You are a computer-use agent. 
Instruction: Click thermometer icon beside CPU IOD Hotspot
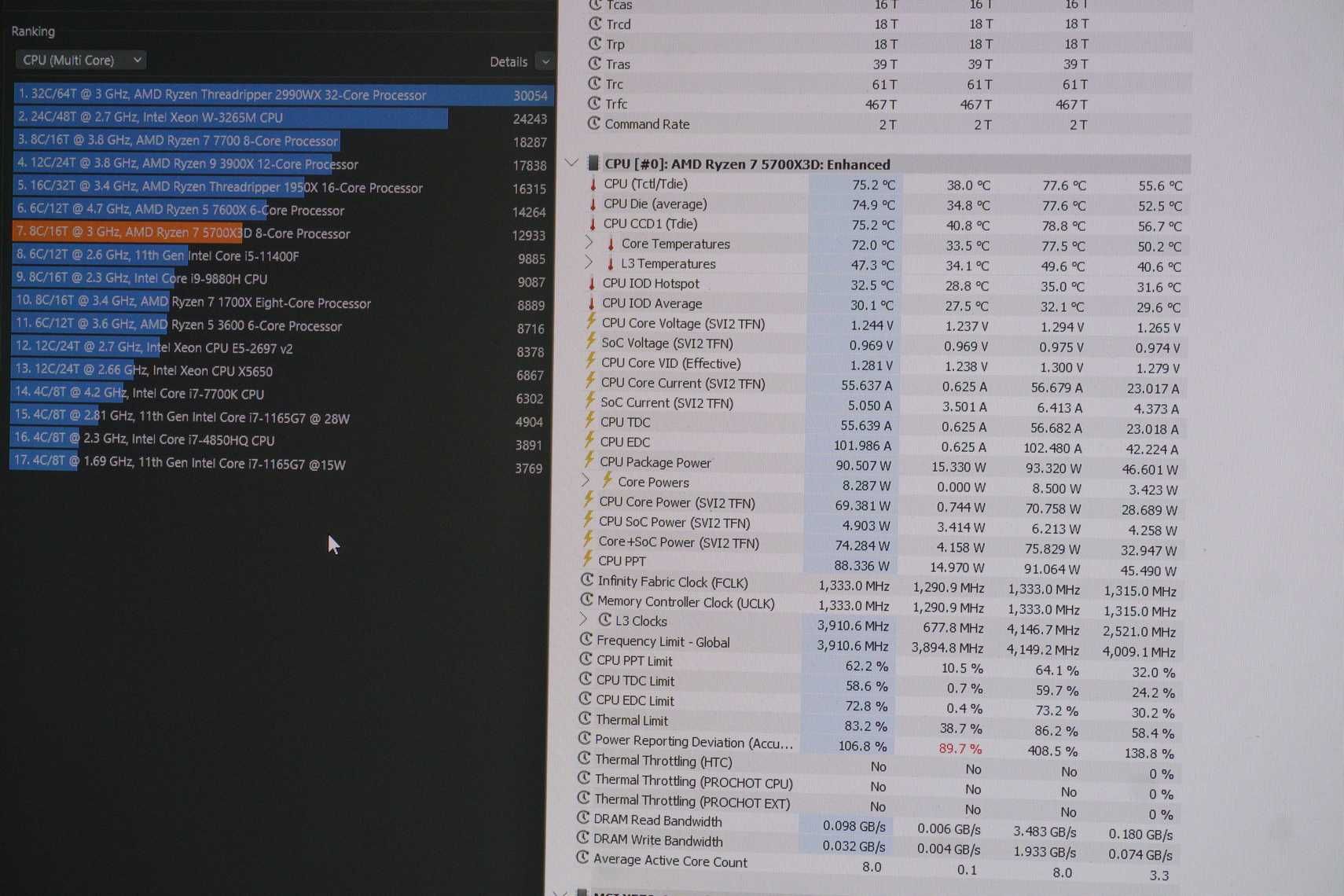592,283
